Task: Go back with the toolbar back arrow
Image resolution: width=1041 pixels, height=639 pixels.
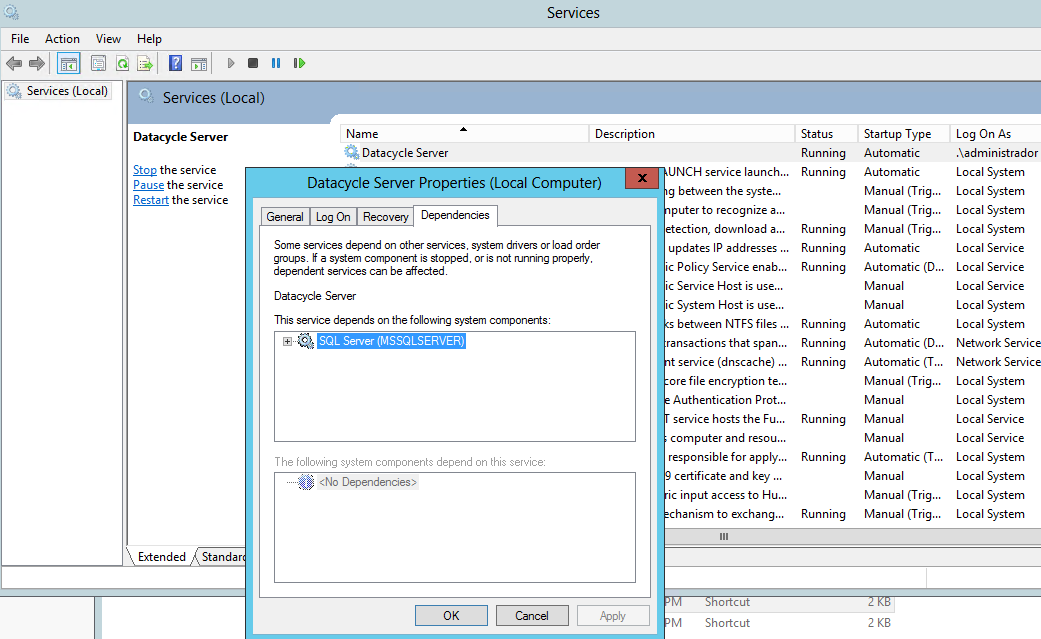Action: click(x=14, y=63)
